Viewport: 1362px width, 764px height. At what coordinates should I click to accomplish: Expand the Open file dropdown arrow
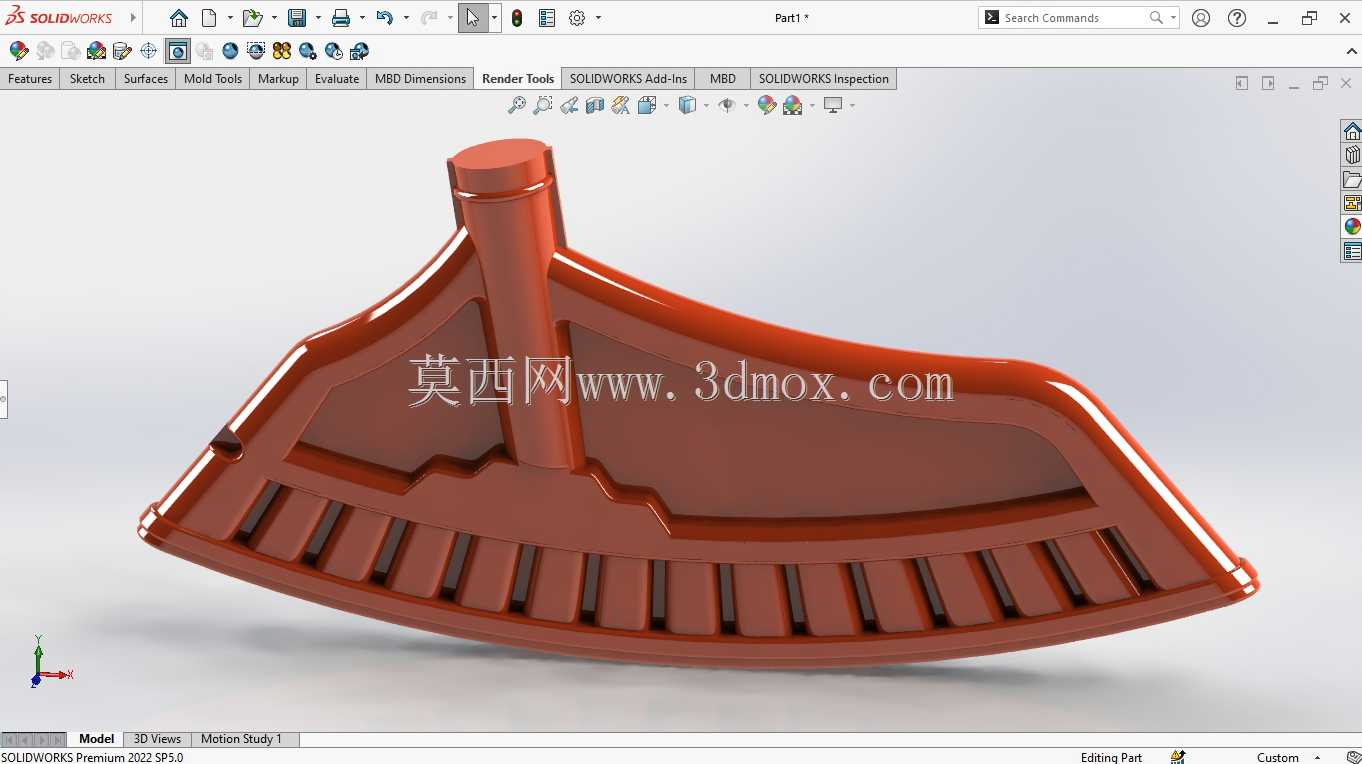point(274,18)
